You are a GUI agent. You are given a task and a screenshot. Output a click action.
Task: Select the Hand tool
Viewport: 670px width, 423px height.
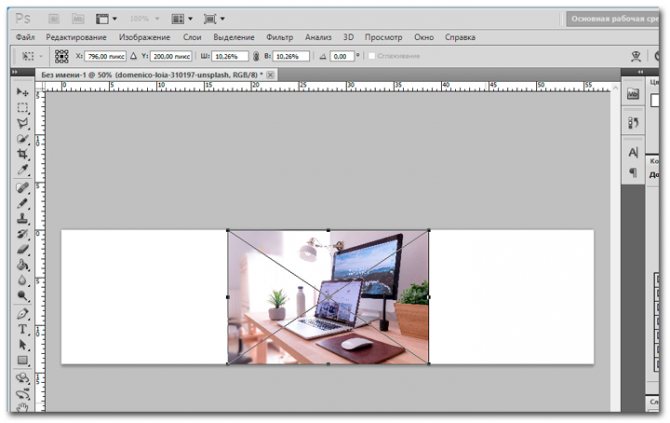tap(22, 407)
